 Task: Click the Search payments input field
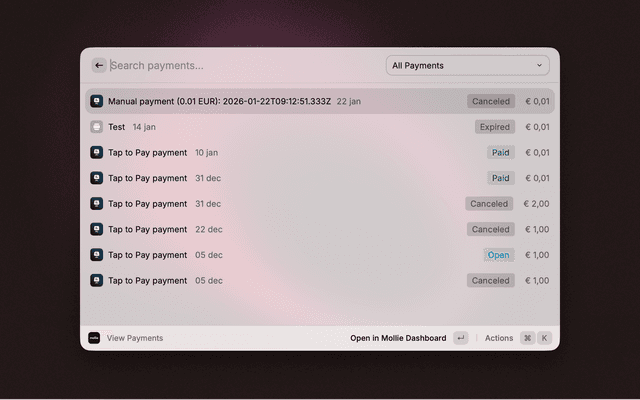(240, 65)
